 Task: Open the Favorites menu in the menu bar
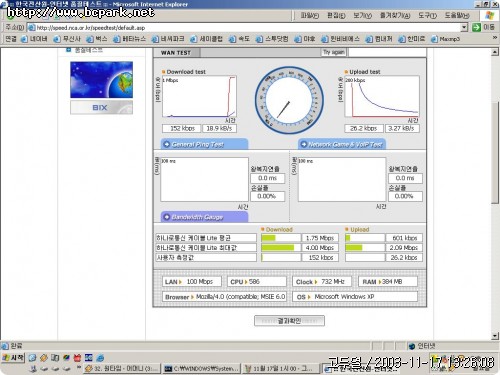click(395, 15)
